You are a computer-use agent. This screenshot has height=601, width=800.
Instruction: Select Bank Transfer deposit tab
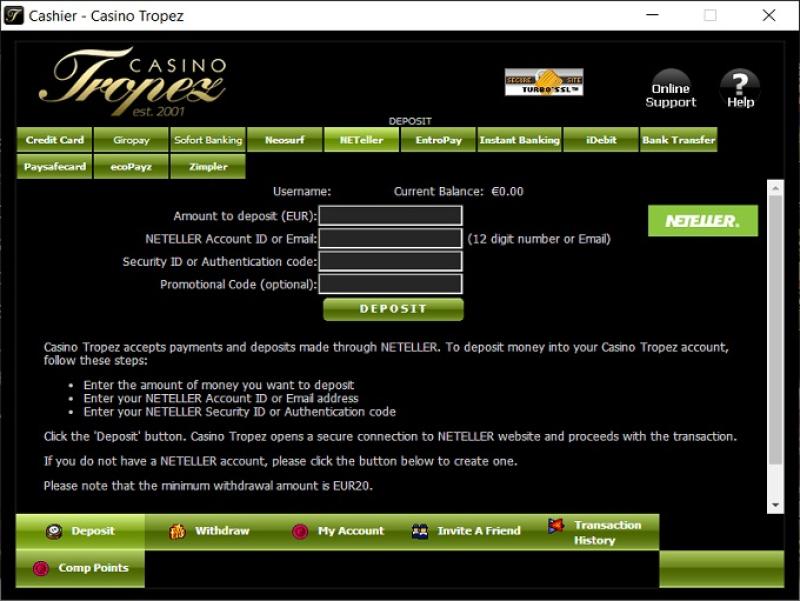(x=678, y=140)
